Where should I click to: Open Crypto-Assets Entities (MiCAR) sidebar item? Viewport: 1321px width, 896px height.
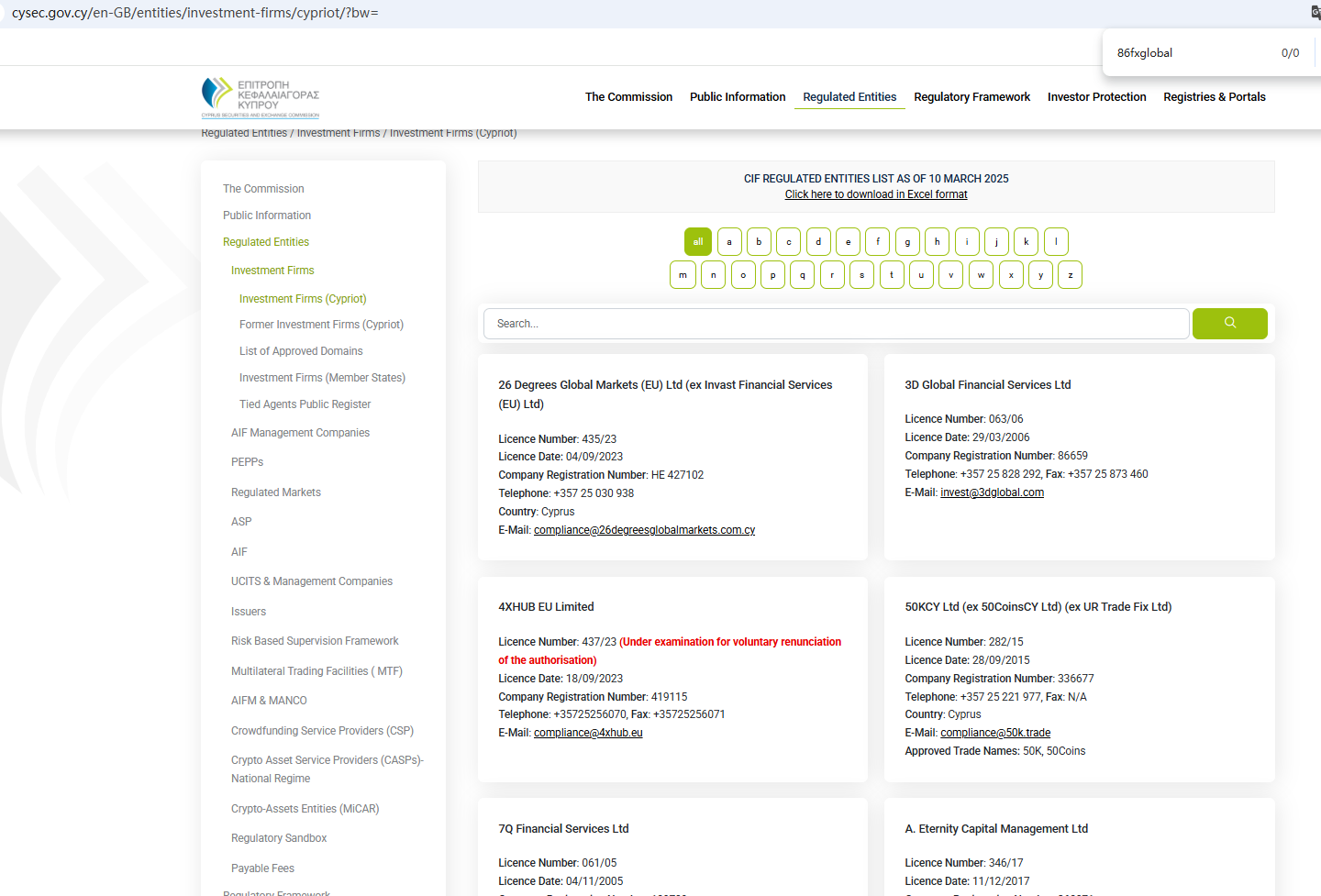(x=305, y=809)
